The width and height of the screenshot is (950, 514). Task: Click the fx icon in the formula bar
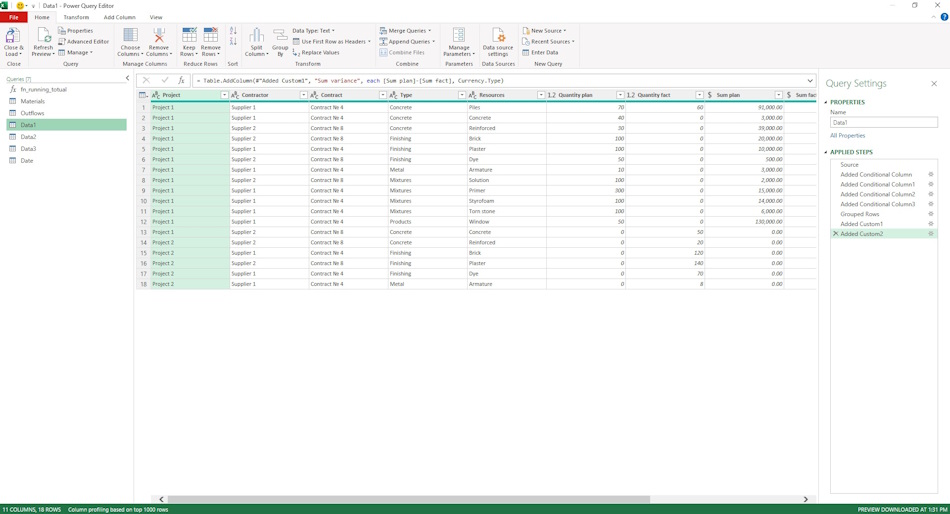coord(181,80)
